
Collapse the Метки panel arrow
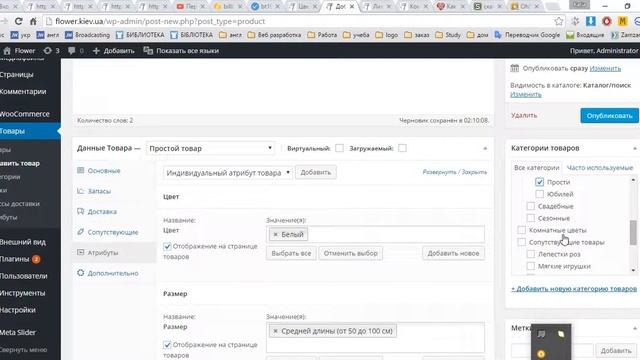(x=635, y=328)
